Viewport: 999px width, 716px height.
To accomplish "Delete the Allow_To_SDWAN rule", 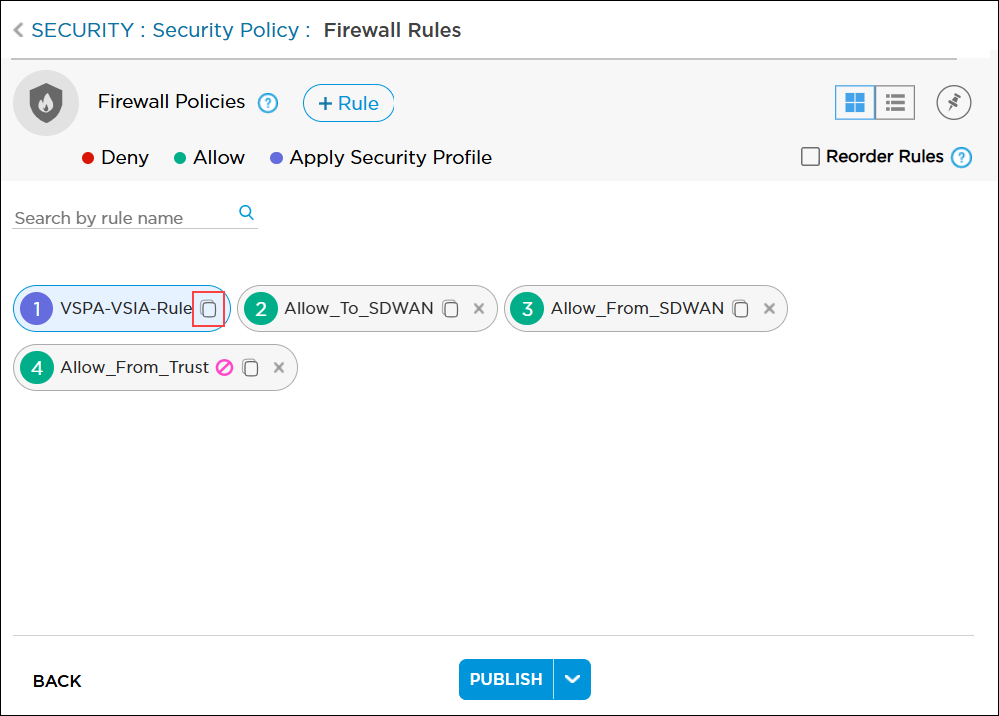I will [479, 309].
